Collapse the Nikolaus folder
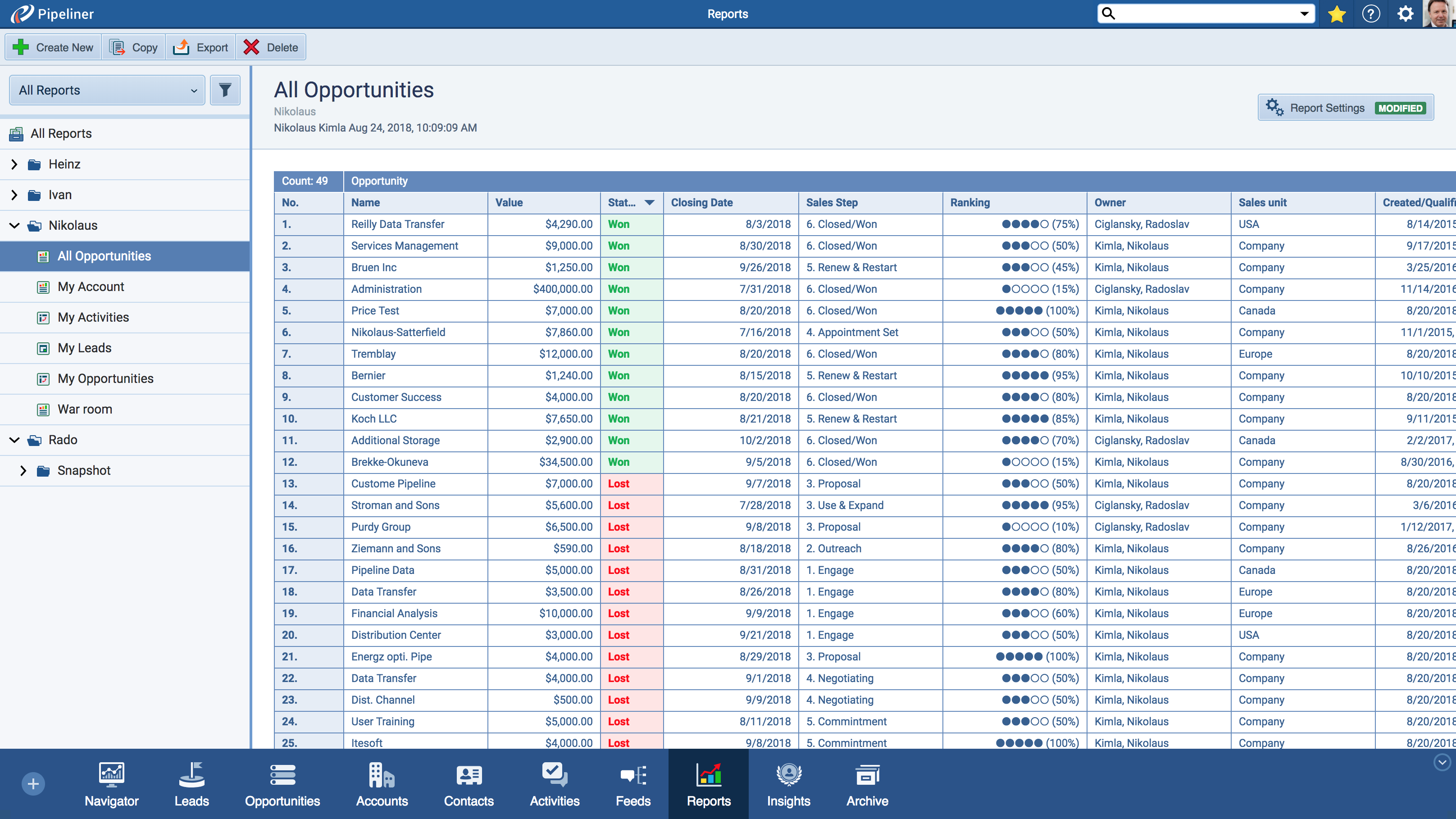 click(15, 226)
